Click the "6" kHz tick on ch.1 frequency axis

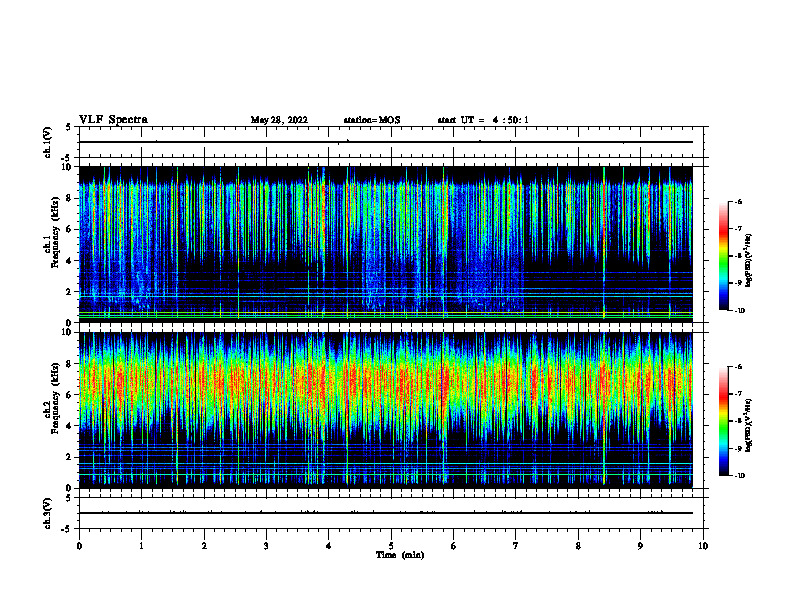click(70, 229)
